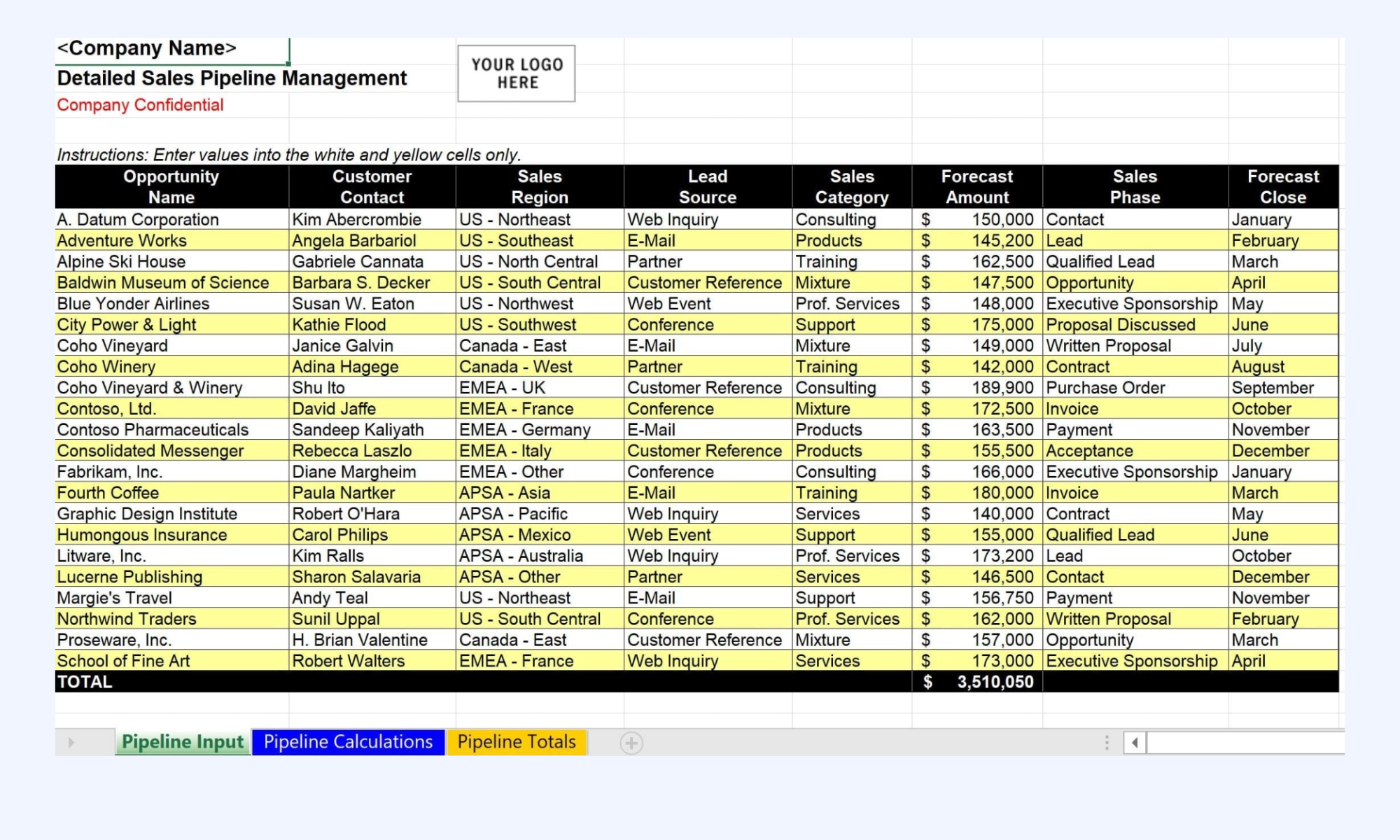The image size is (1400, 840).
Task: Select the EMEA - UK region cell
Action: pos(540,387)
